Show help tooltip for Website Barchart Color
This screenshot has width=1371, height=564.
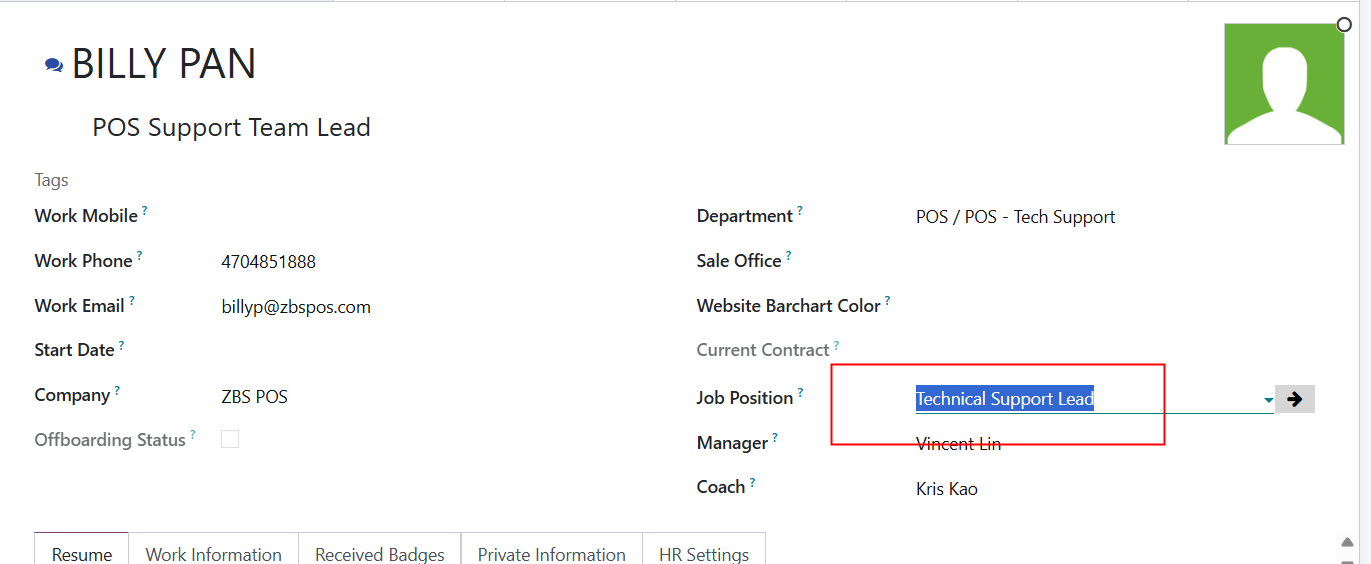(x=887, y=300)
